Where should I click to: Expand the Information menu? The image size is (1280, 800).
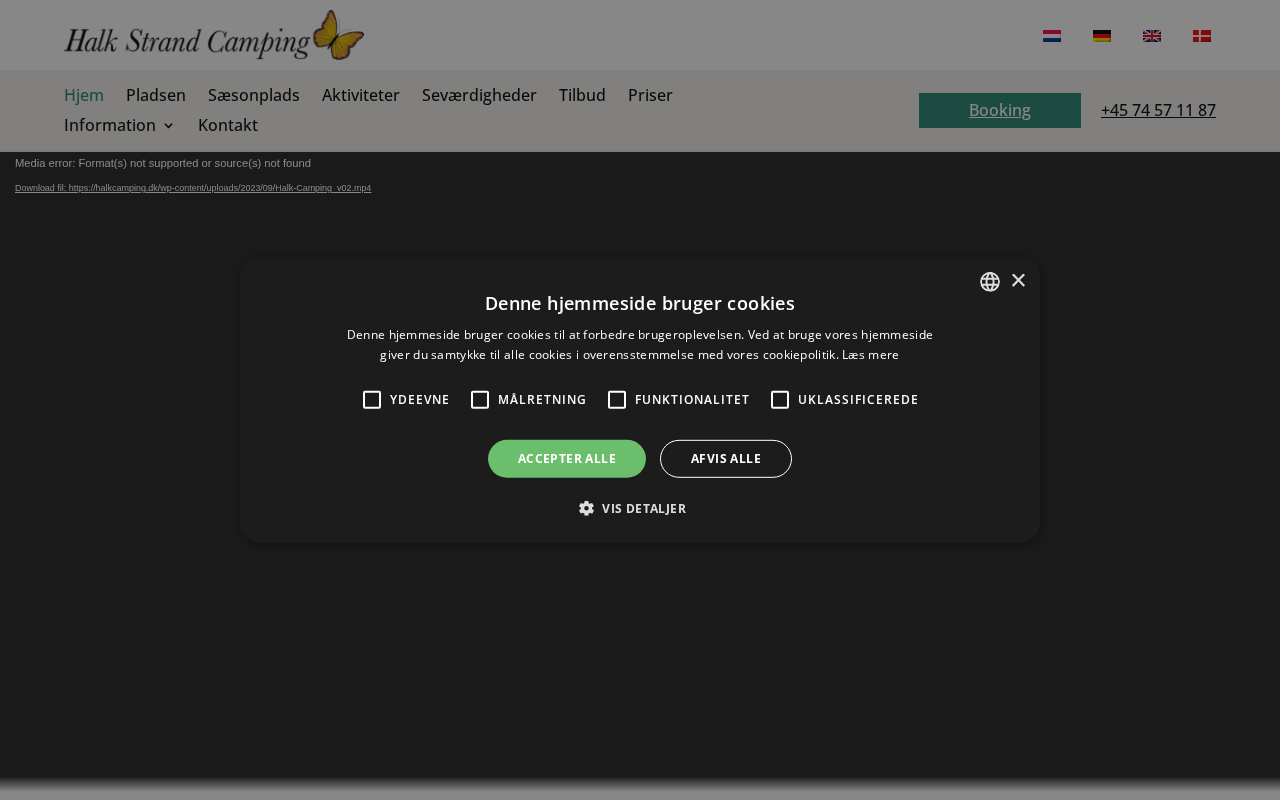(119, 125)
